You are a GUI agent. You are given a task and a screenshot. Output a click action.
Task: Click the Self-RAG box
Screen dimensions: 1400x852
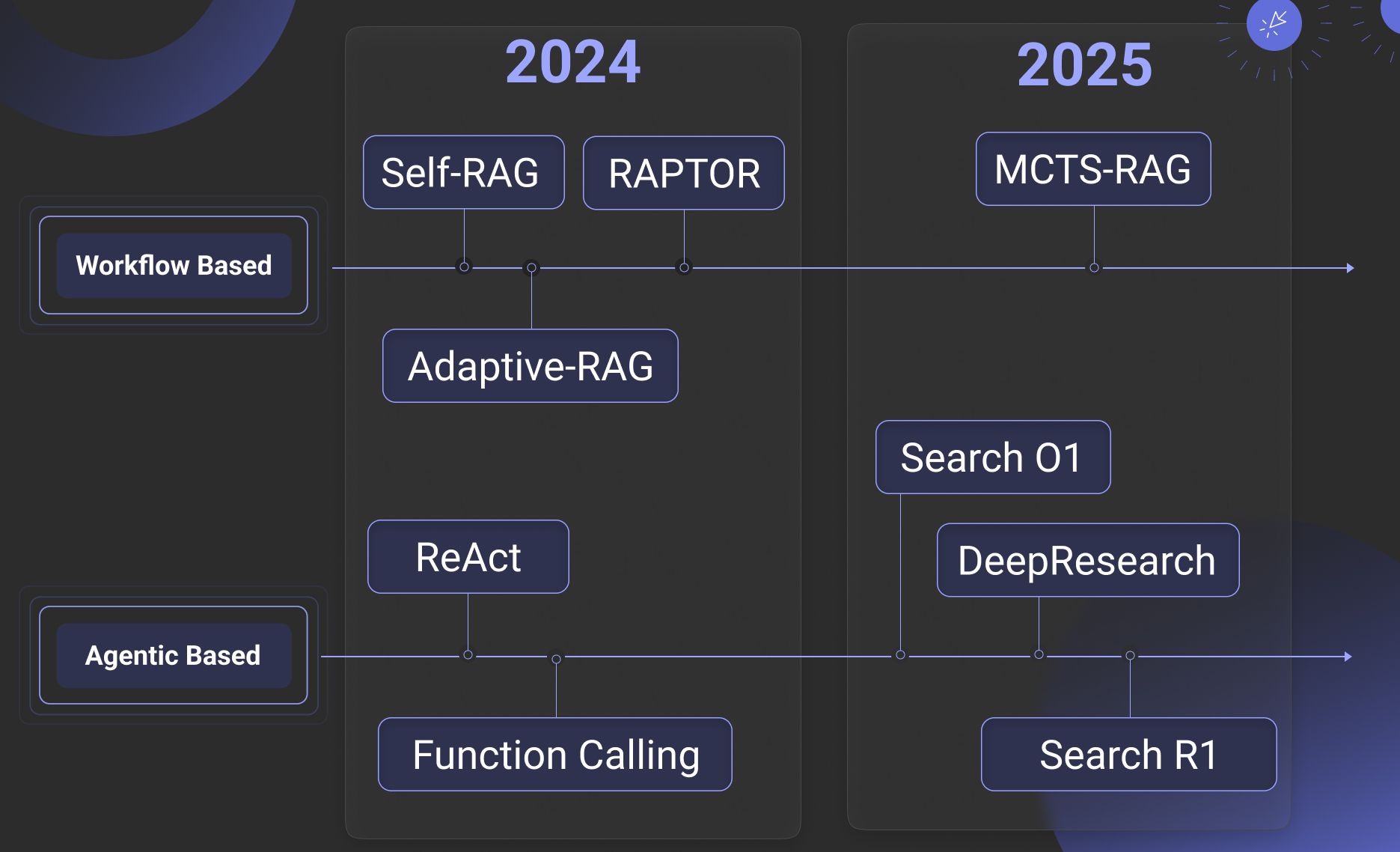[464, 172]
